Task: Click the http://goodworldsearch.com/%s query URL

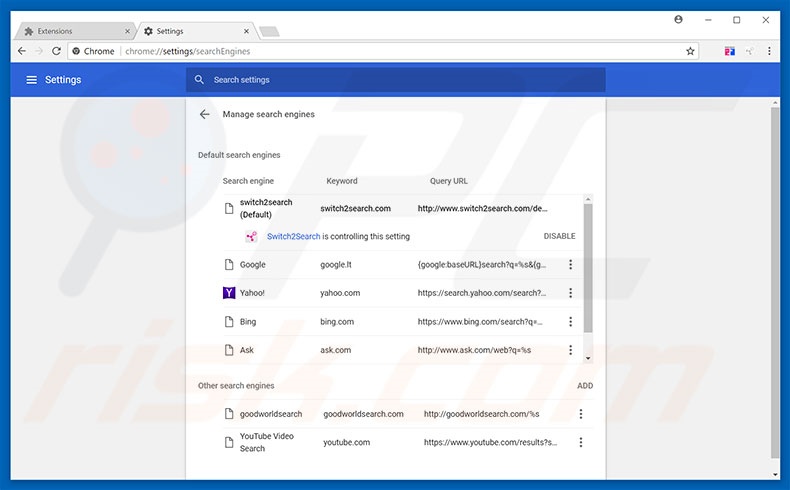Action: click(482, 413)
